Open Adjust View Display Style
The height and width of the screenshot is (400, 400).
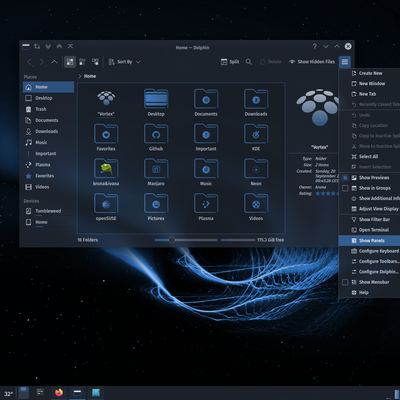coord(369,209)
